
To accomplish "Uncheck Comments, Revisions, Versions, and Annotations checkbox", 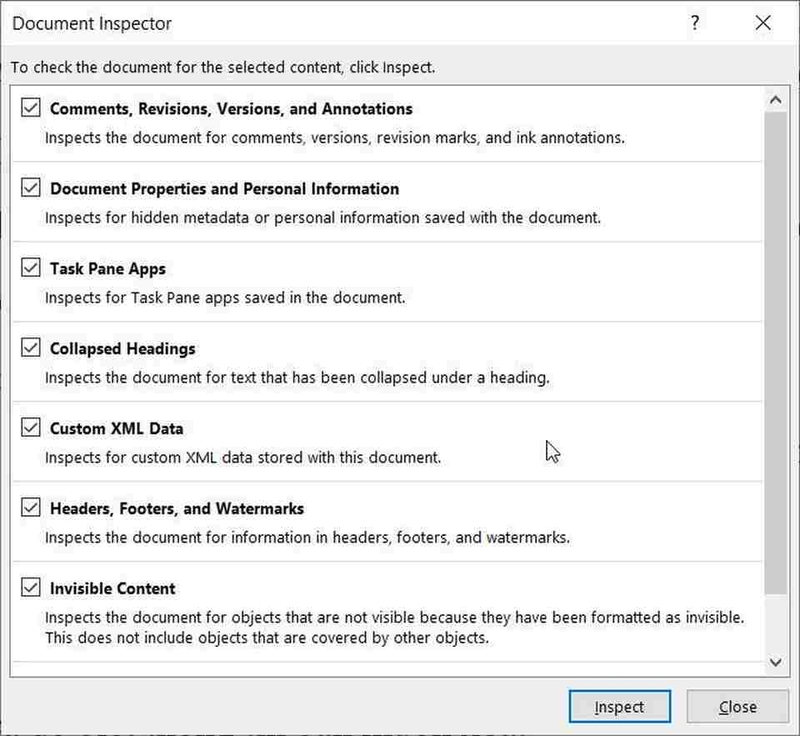I will [x=30, y=108].
